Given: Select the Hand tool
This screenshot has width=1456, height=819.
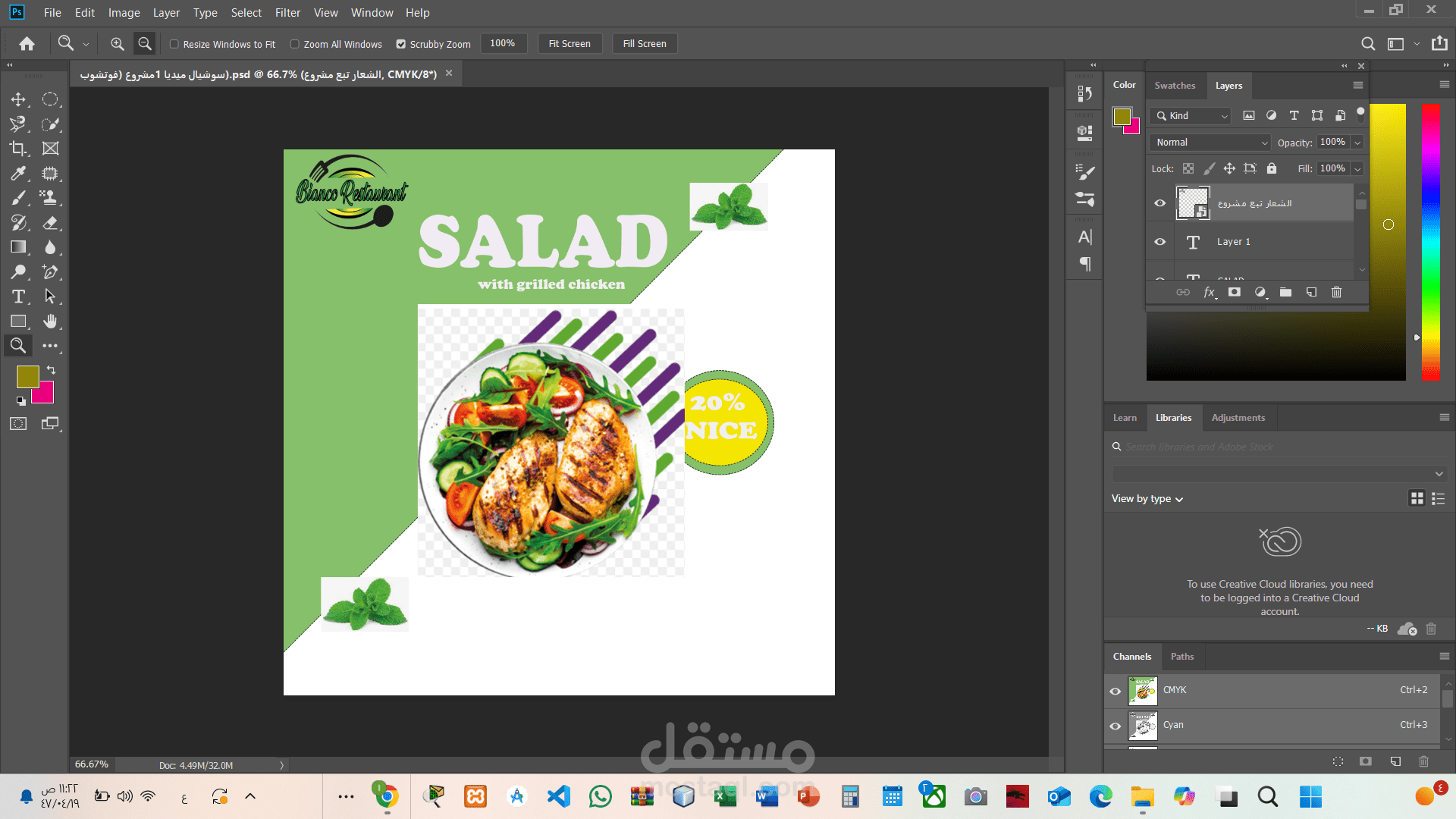Looking at the screenshot, I should tap(50, 322).
